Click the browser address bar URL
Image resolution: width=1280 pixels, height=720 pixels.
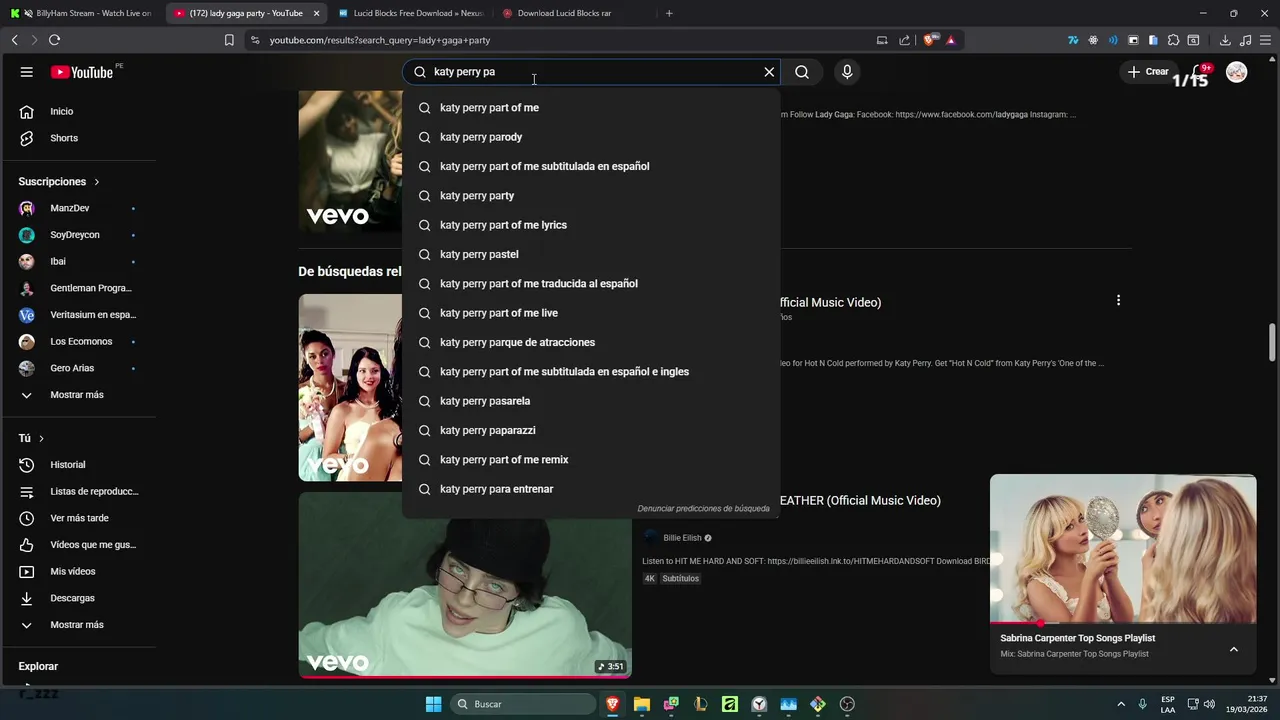tap(380, 40)
